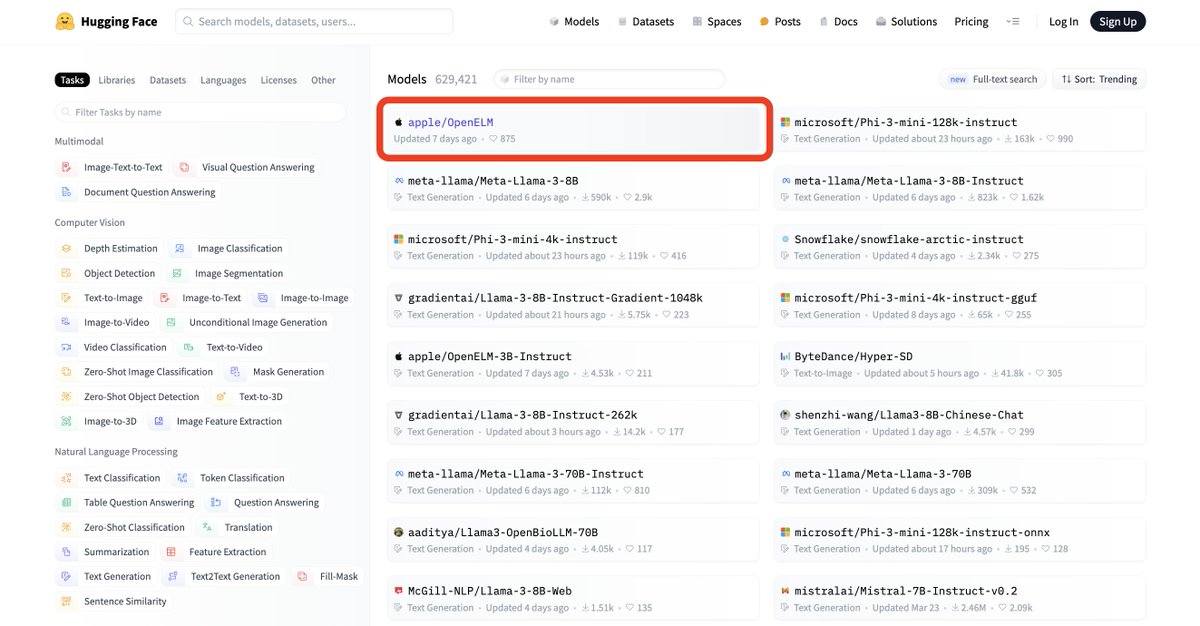Click the Visual Question Answering task icon
1200x626 pixels.
tap(185, 168)
